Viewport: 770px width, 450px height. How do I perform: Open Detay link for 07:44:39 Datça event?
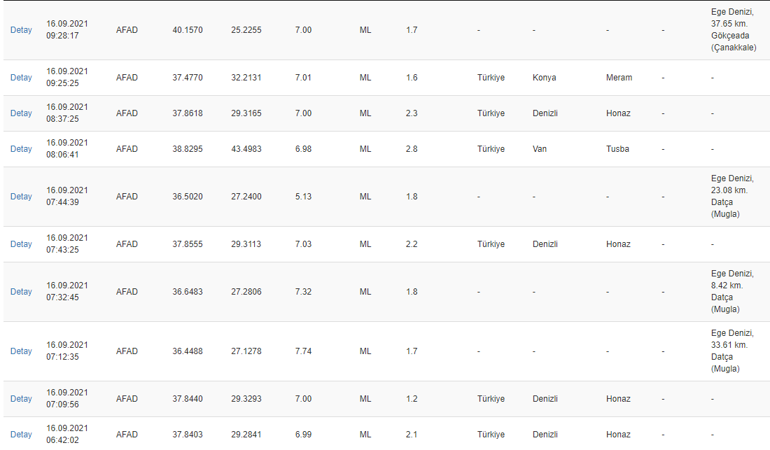point(21,197)
